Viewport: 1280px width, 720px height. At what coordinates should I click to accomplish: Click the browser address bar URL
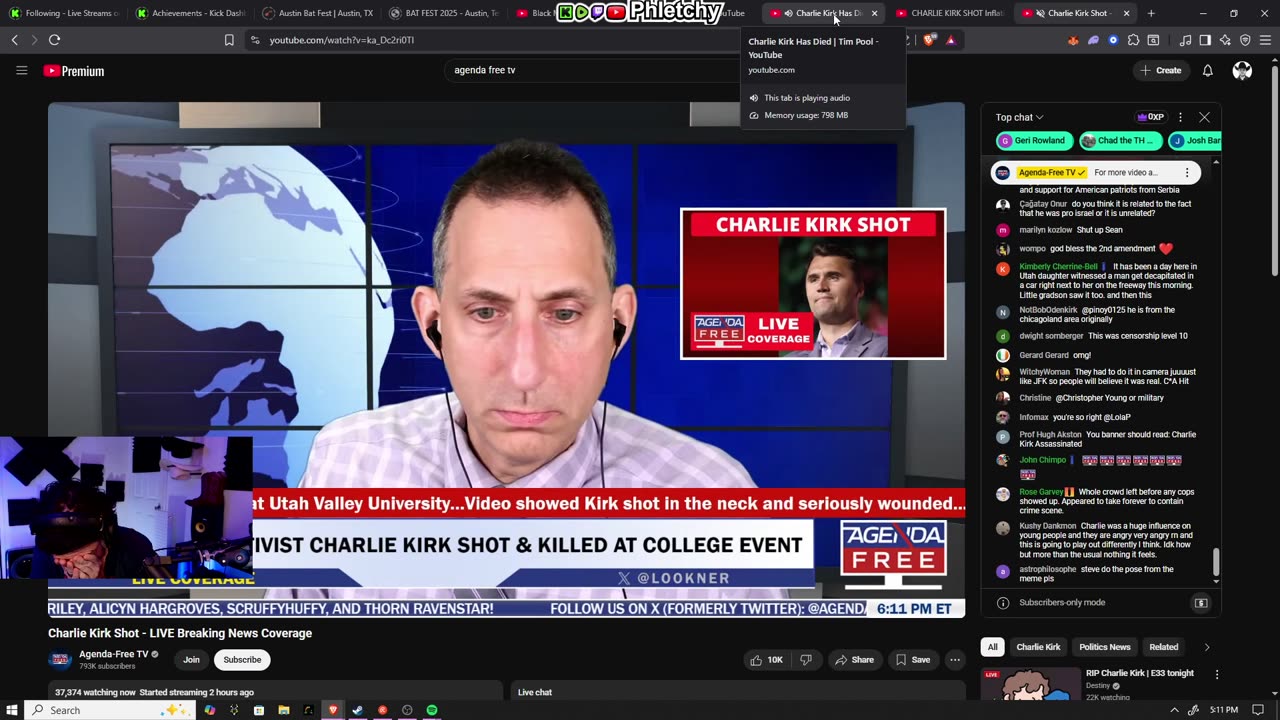tap(342, 40)
